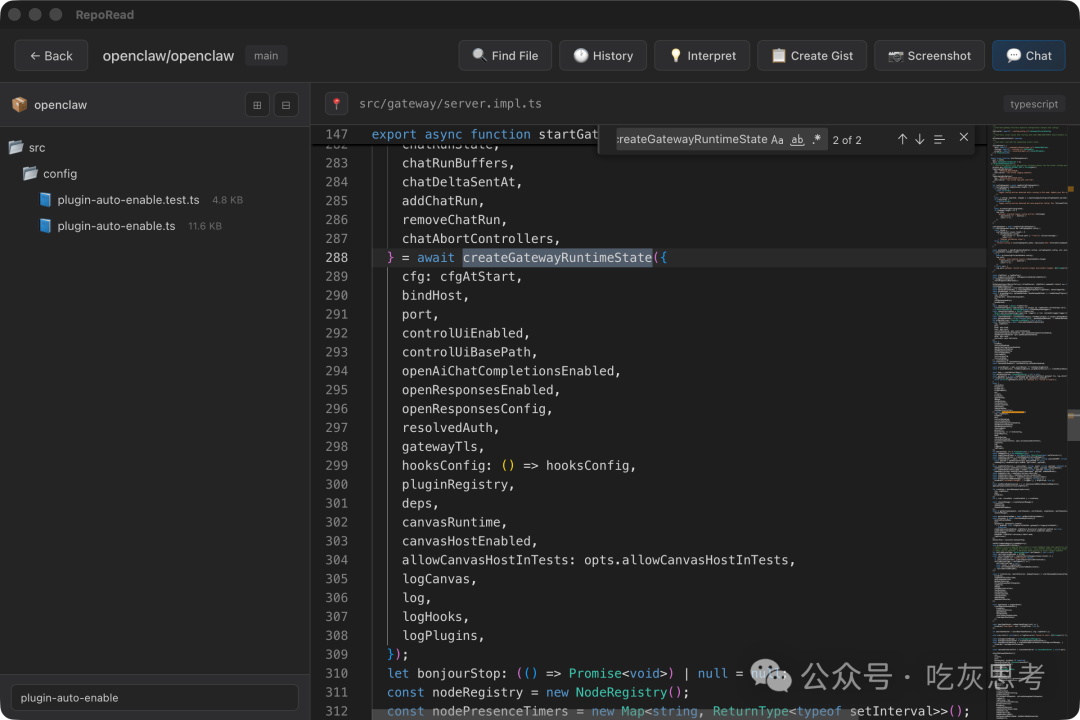This screenshot has height=720, width=1080.
Task: Go to previous find match
Action: (x=902, y=139)
